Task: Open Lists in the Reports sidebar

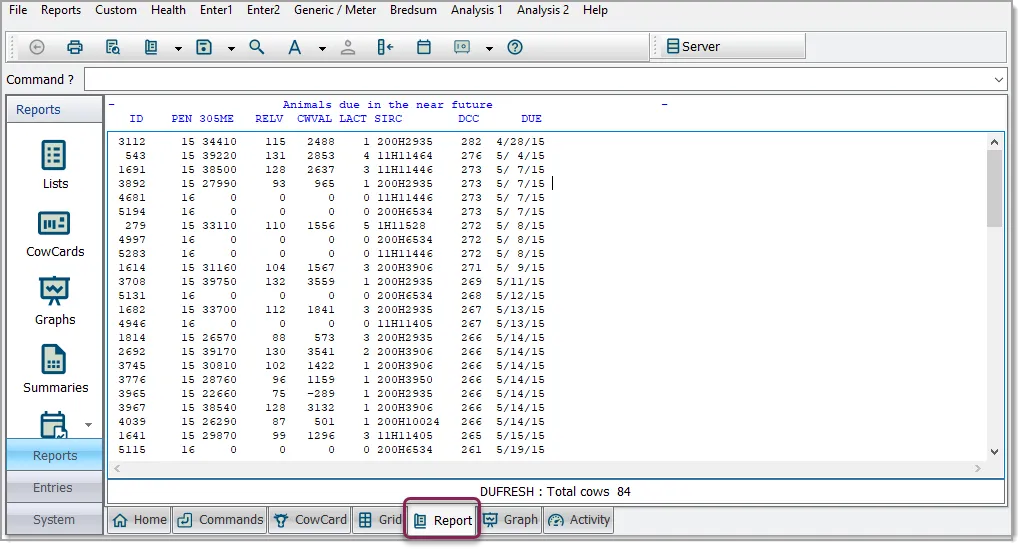Action: point(55,165)
